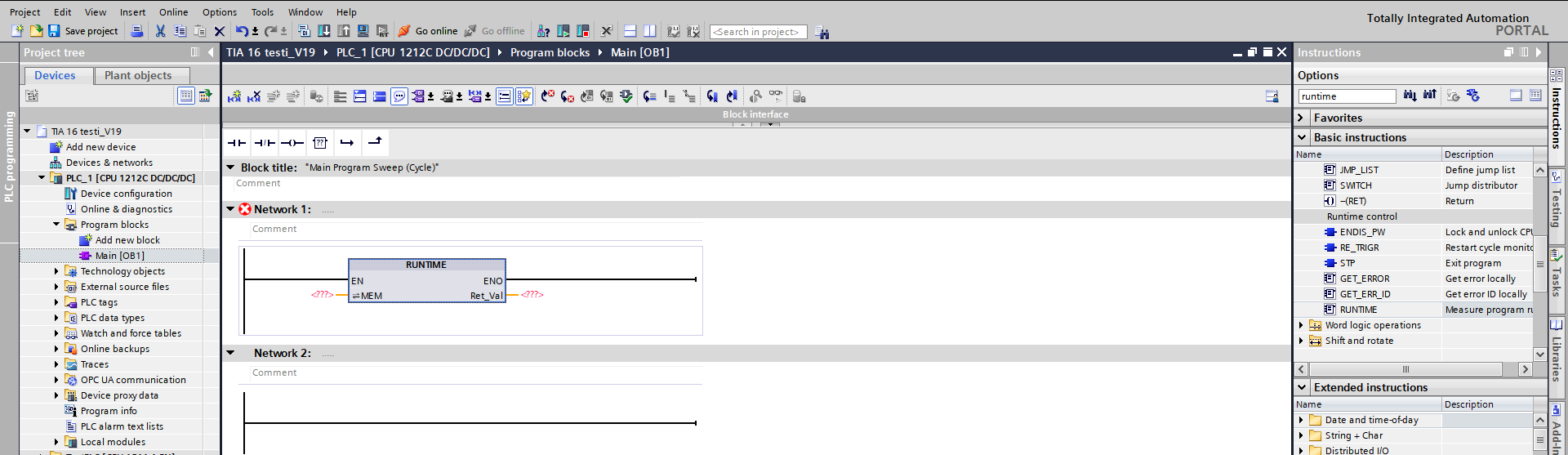Click the Print icon

[x=137, y=31]
